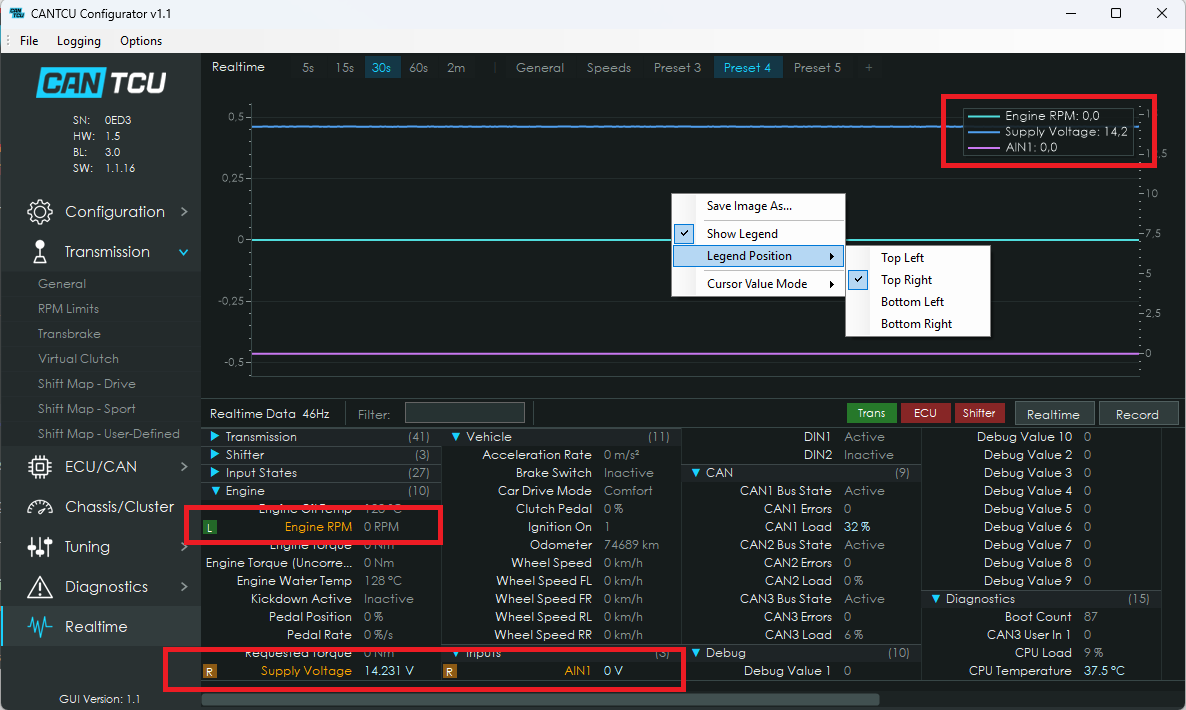Expand the Input States data group

coord(215,473)
